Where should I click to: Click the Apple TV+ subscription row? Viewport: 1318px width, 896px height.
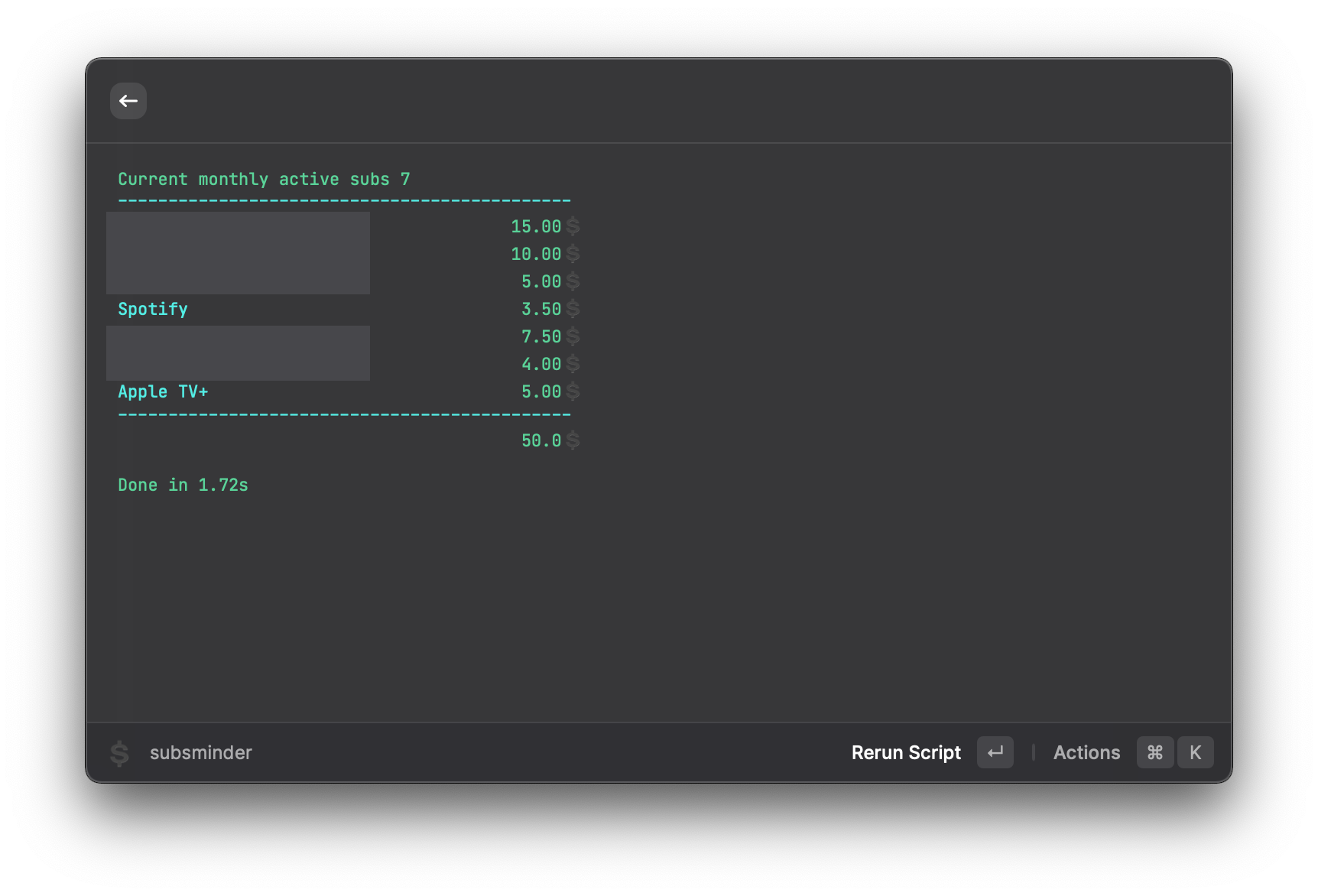[349, 391]
